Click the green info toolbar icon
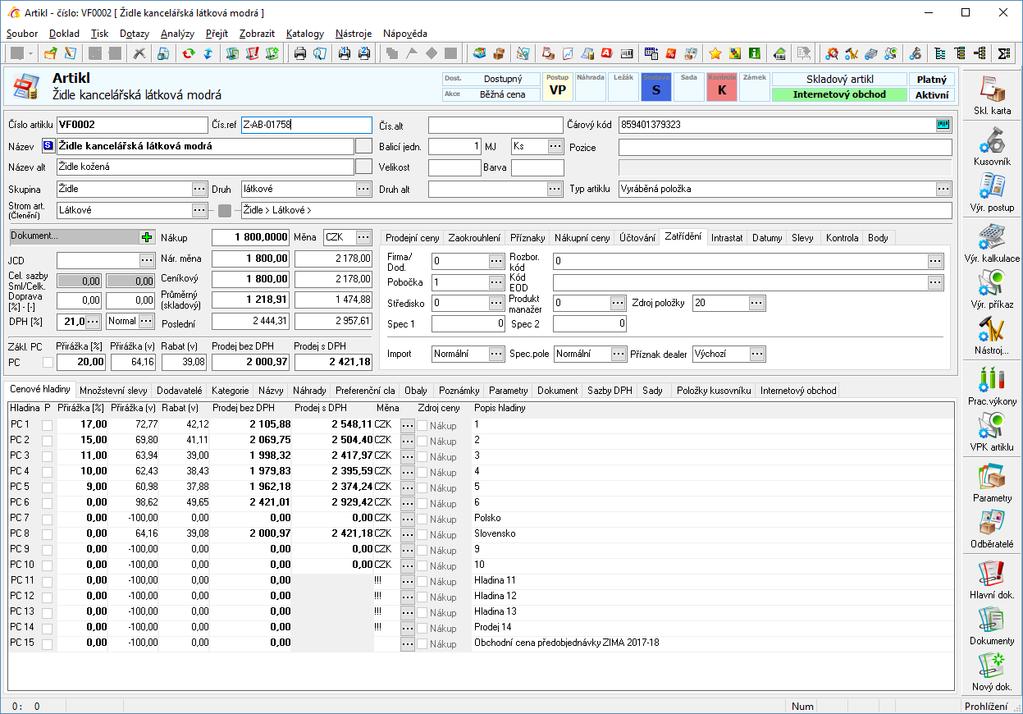This screenshot has height=714, width=1023. (x=754, y=54)
